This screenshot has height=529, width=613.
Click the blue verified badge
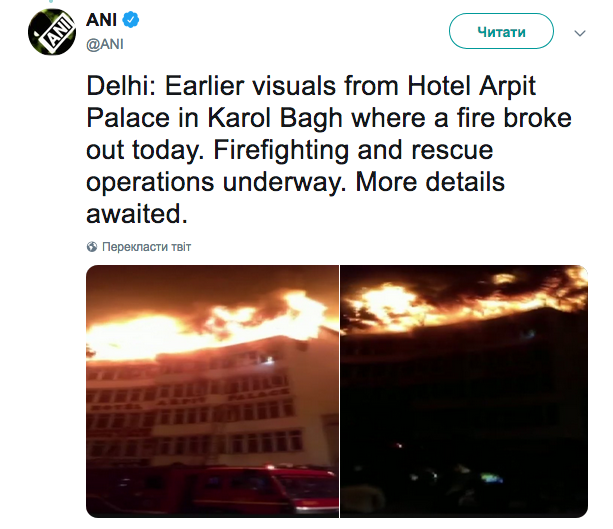pyautogui.click(x=131, y=20)
